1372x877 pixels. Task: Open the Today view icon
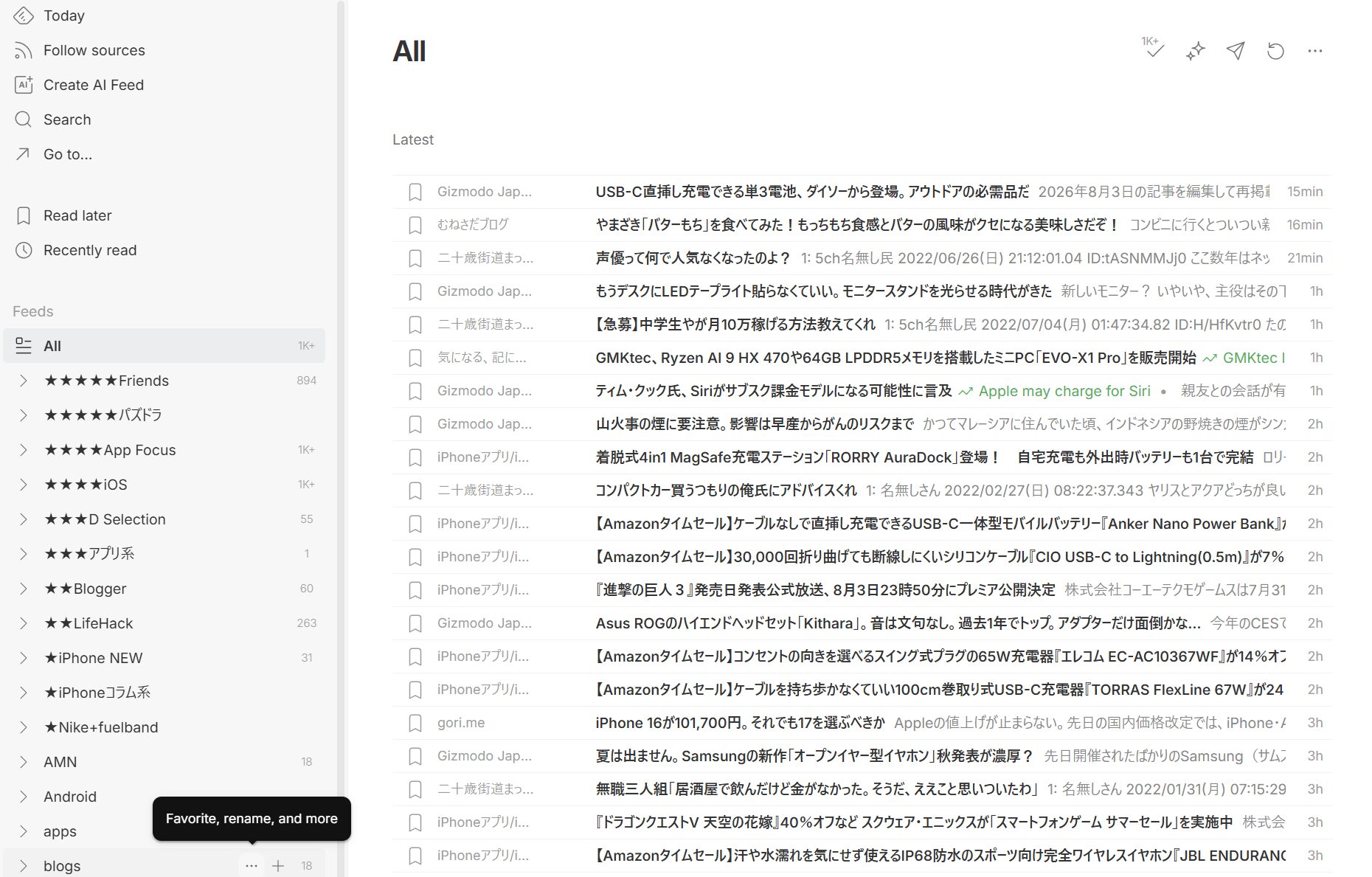[x=24, y=15]
